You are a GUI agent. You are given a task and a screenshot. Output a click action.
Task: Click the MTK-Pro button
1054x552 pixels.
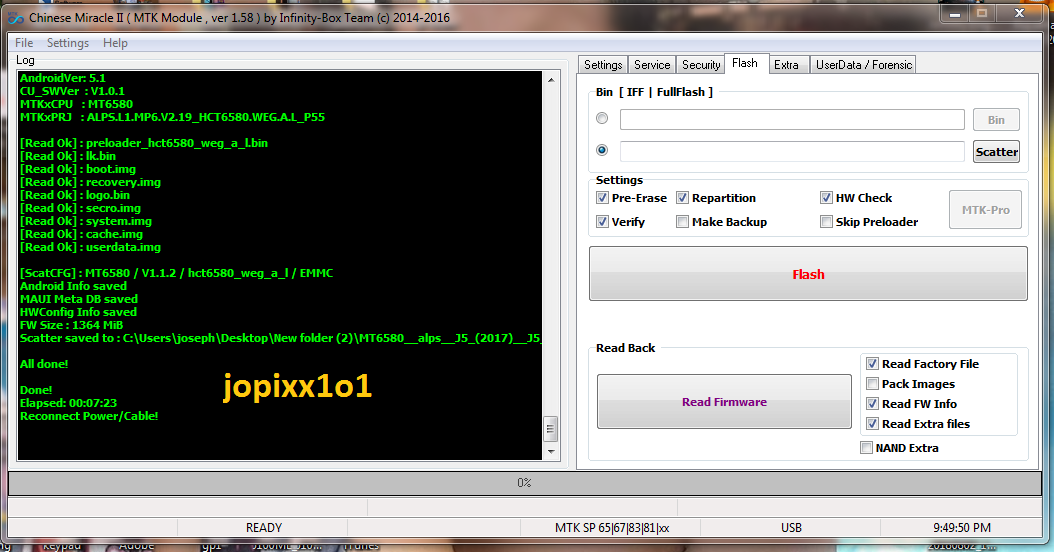click(985, 210)
